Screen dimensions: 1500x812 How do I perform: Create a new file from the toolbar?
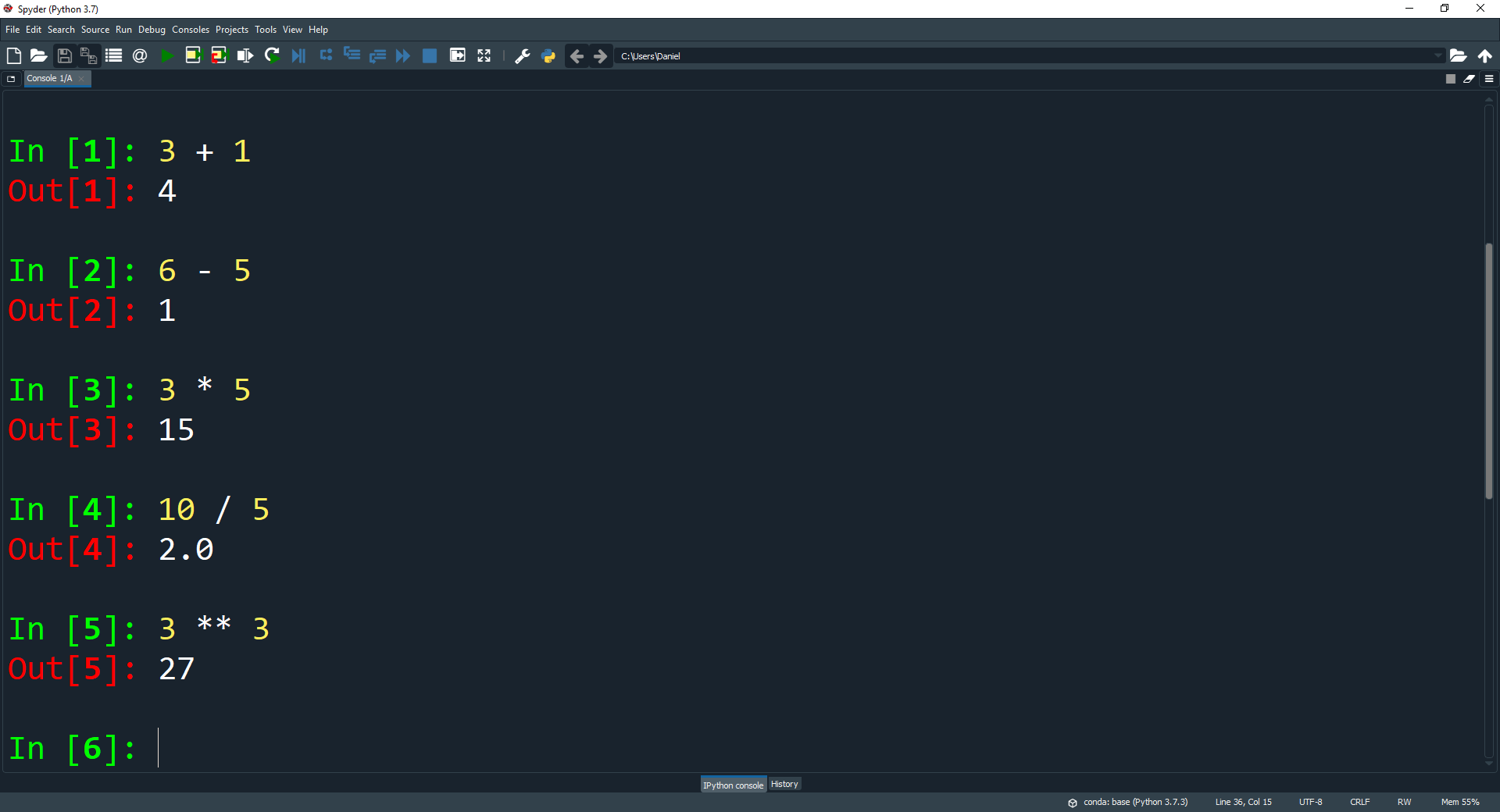[13, 55]
